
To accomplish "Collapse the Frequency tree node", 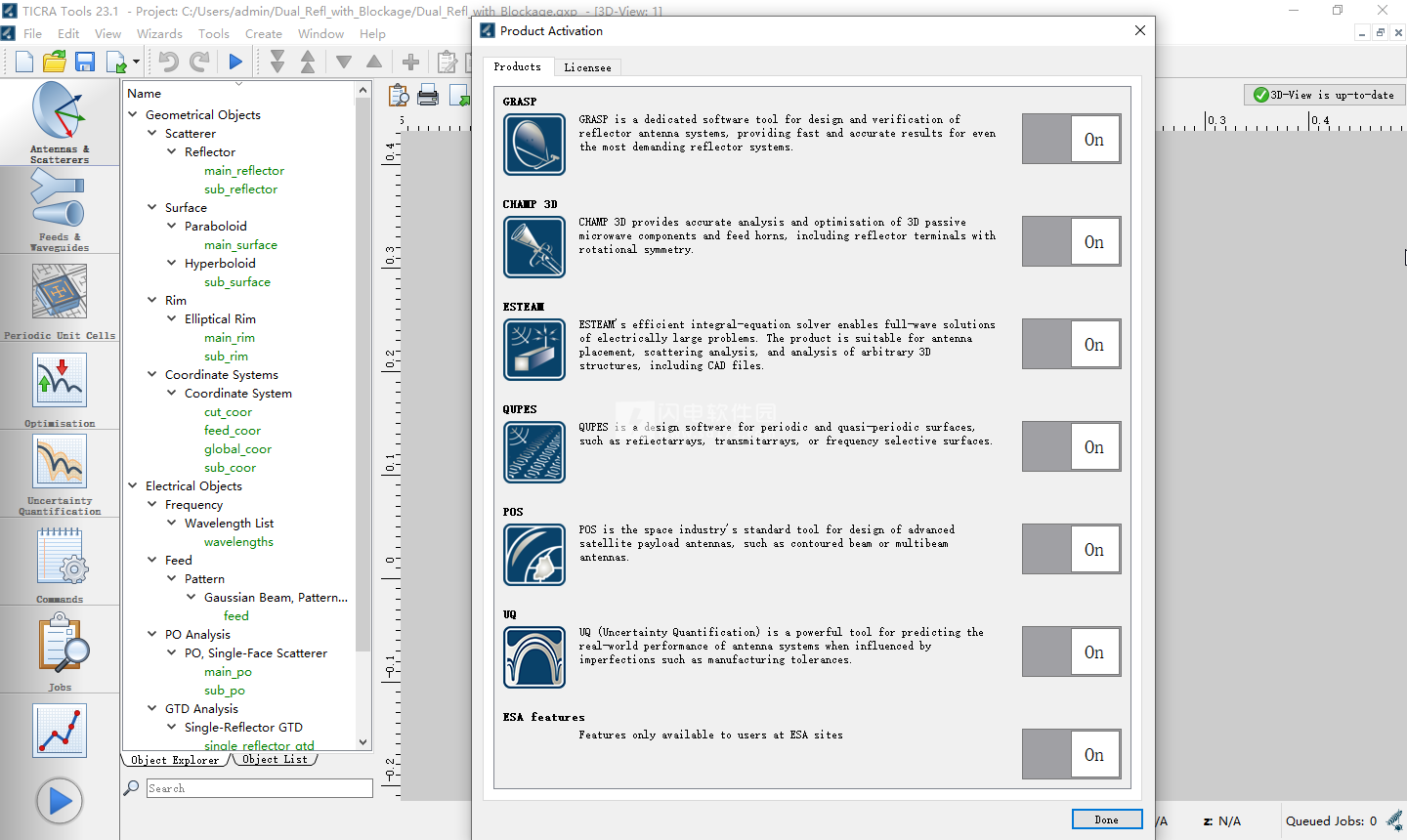I will point(152,504).
